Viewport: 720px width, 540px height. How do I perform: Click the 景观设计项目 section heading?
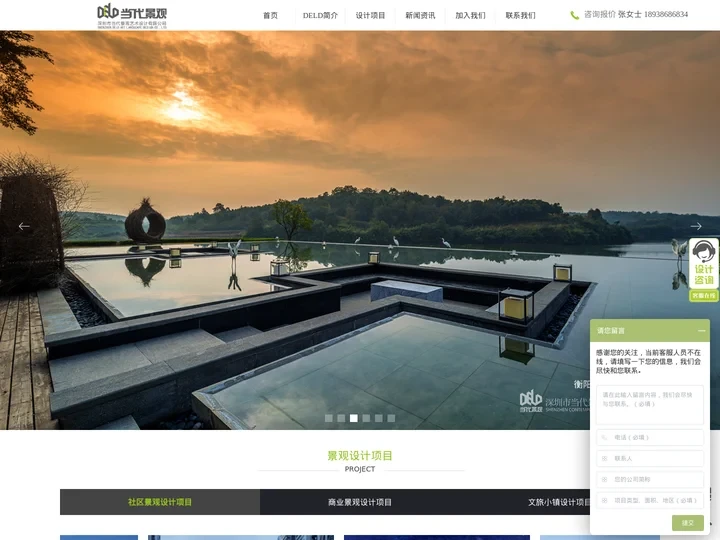360,456
